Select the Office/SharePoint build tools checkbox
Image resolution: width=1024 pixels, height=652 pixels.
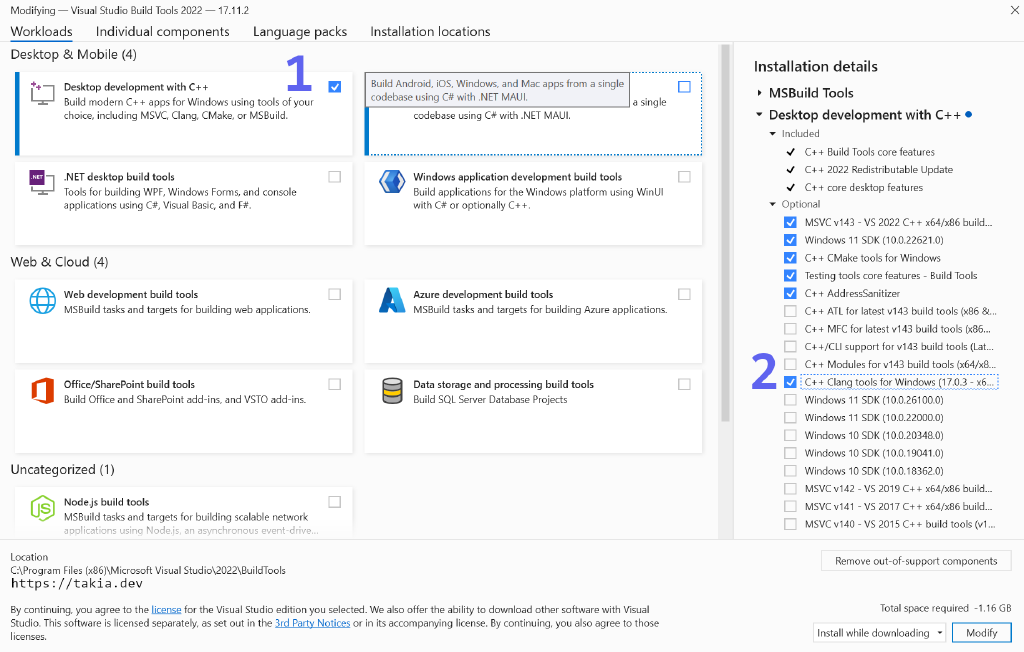coord(335,385)
